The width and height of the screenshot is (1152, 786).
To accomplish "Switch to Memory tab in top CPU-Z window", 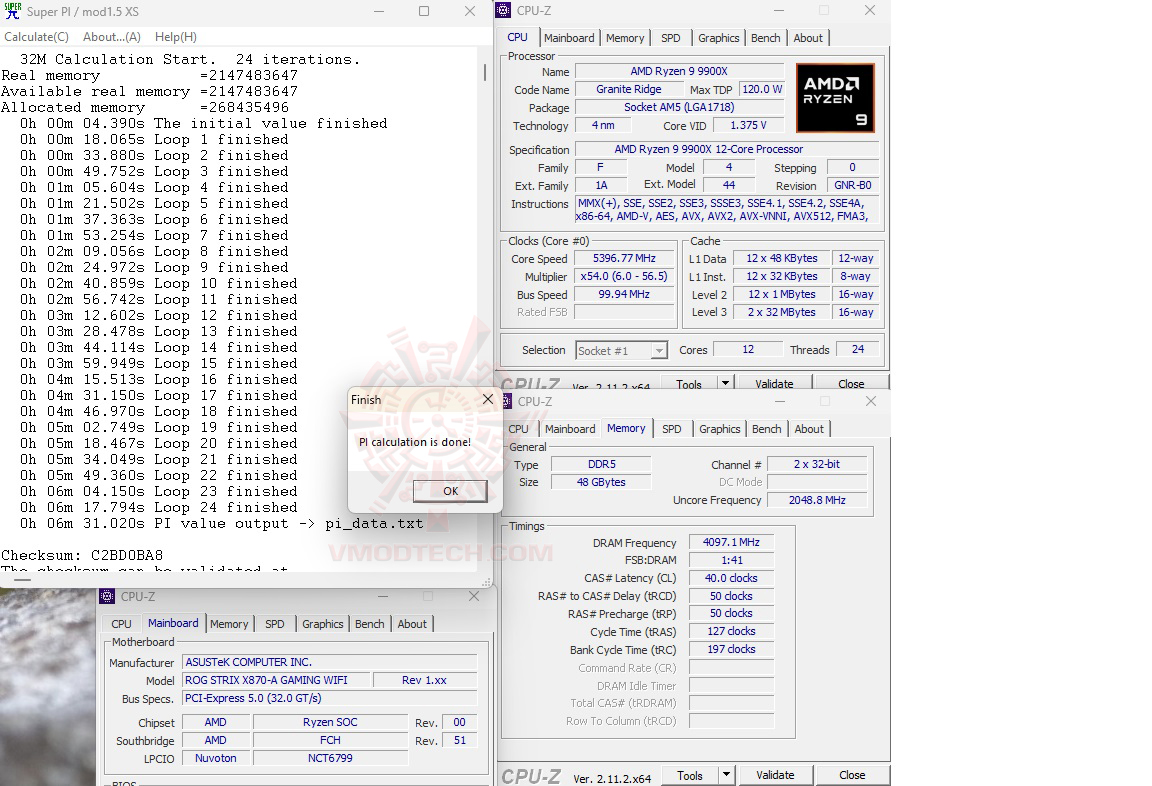I will click(x=624, y=38).
